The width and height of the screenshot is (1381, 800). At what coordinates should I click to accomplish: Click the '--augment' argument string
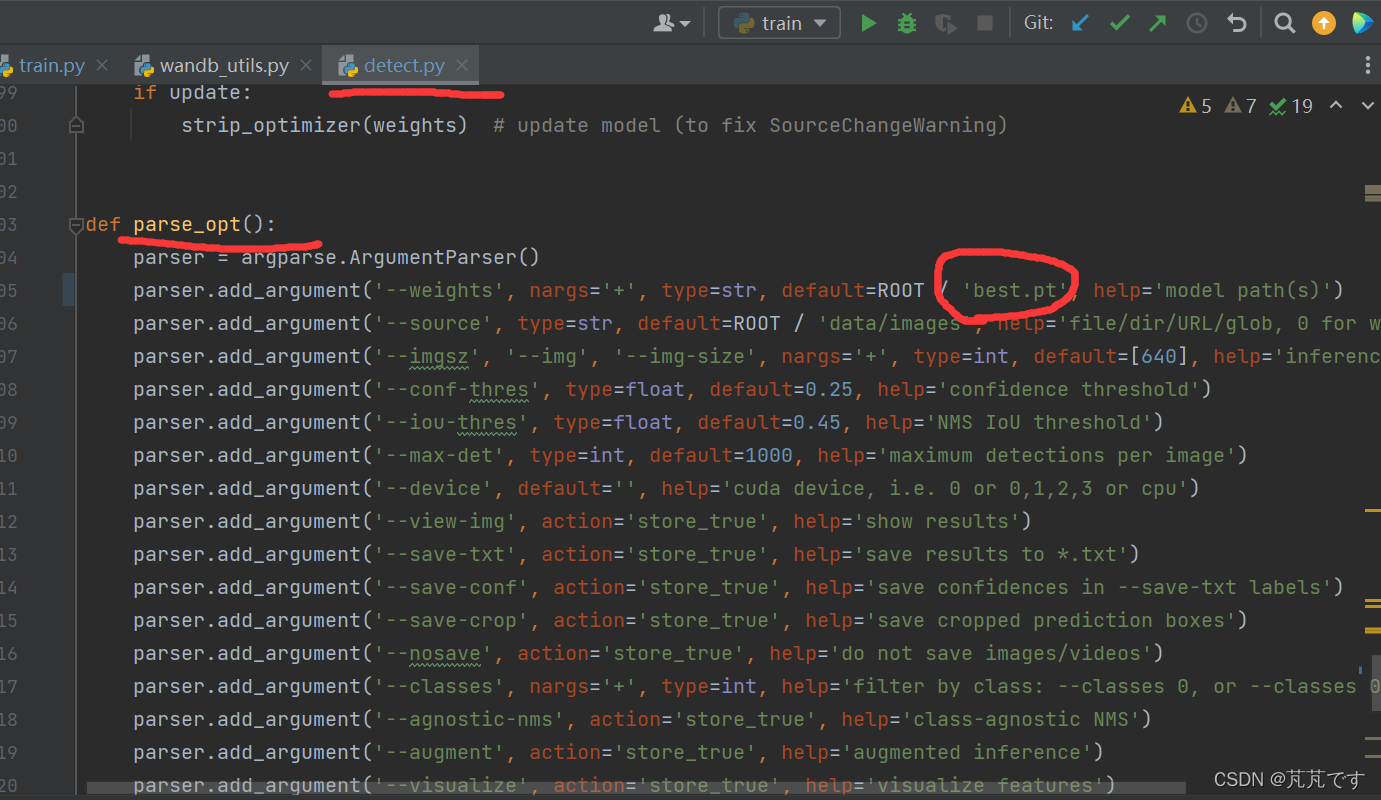(x=445, y=753)
